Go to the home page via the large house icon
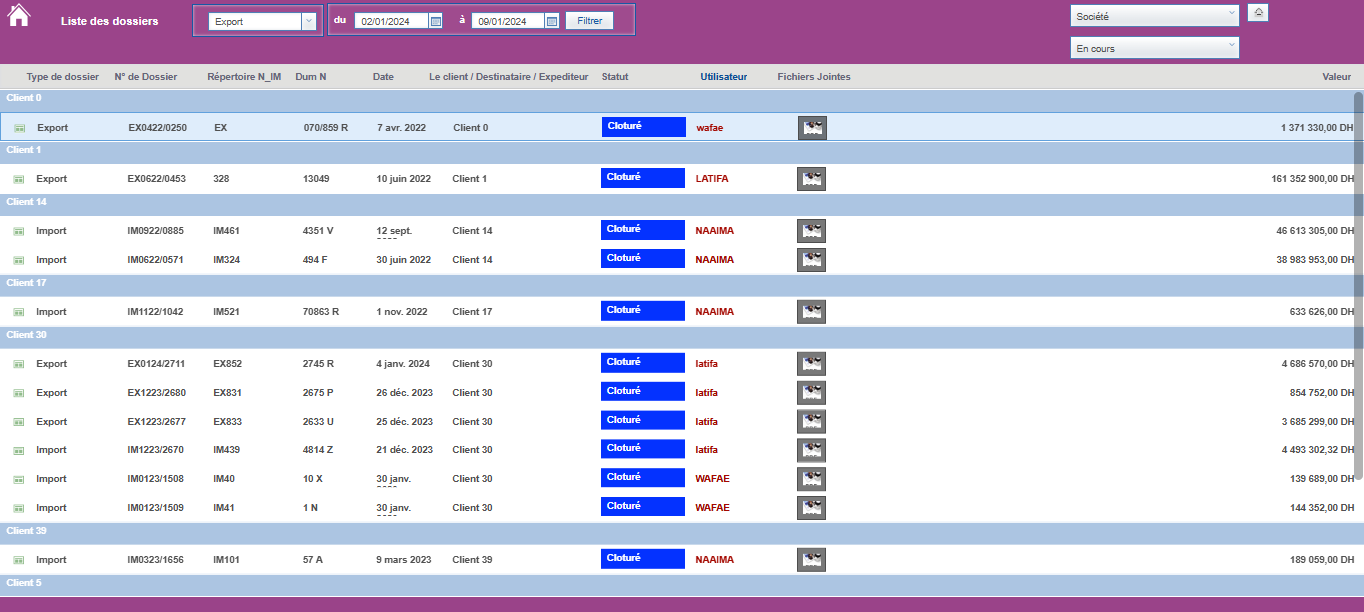1364x612 pixels. [19, 16]
